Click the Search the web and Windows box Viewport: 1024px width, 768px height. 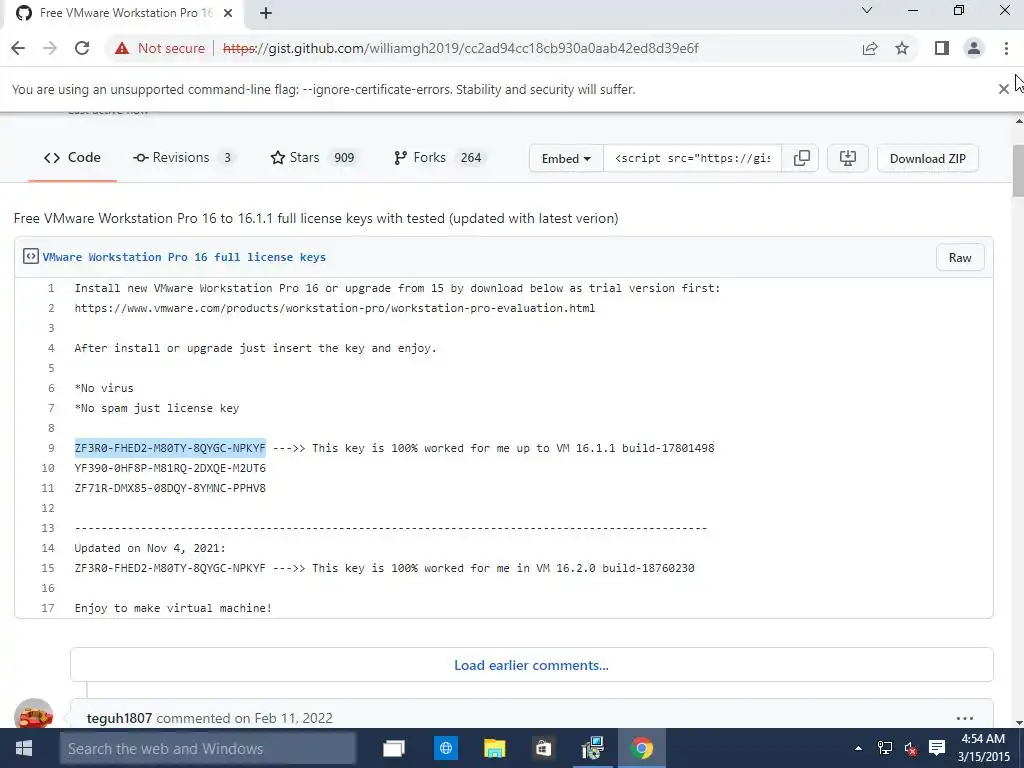(x=208, y=748)
